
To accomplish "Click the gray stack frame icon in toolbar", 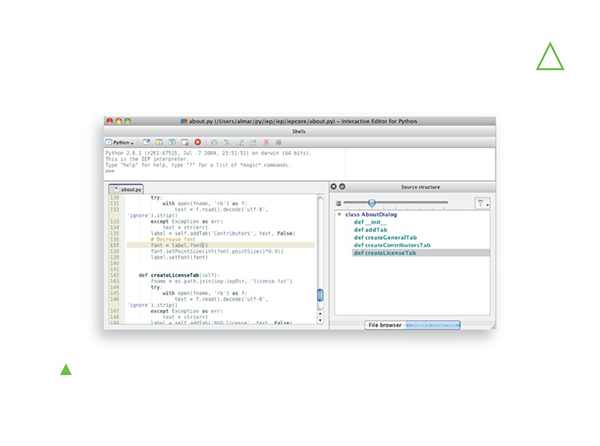I will [279, 142].
